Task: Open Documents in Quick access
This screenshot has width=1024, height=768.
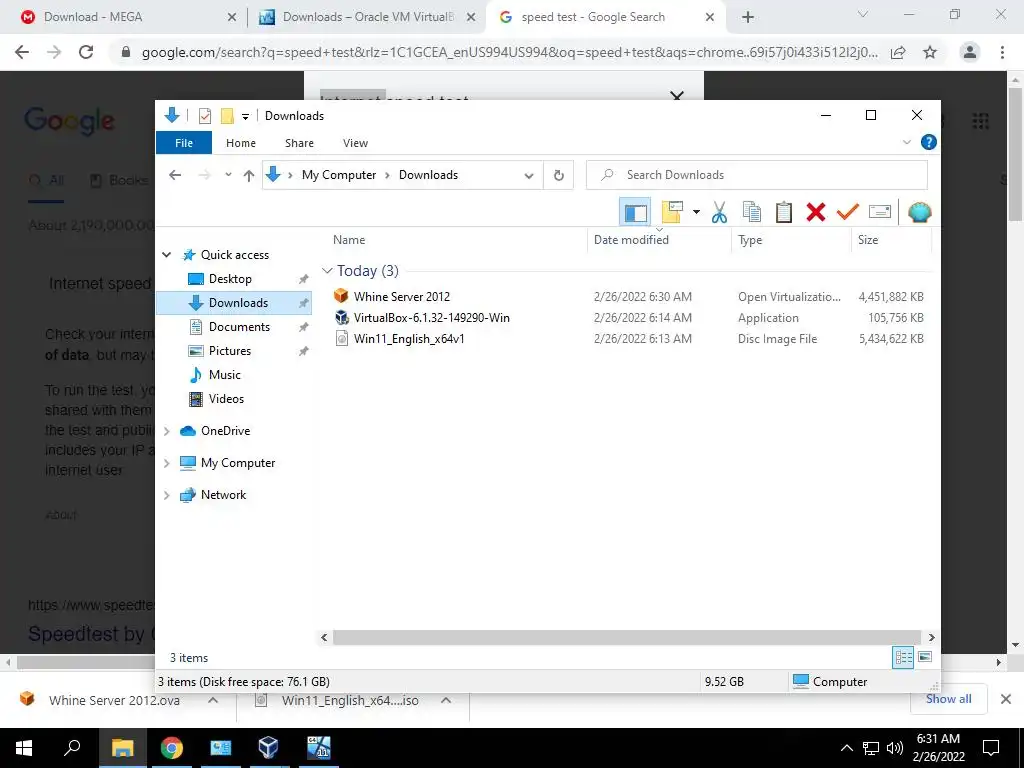Action: [239, 327]
